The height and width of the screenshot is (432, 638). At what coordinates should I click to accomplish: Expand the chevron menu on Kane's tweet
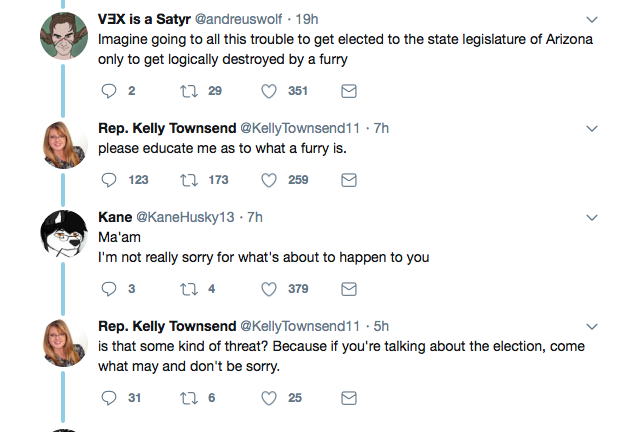[591, 218]
